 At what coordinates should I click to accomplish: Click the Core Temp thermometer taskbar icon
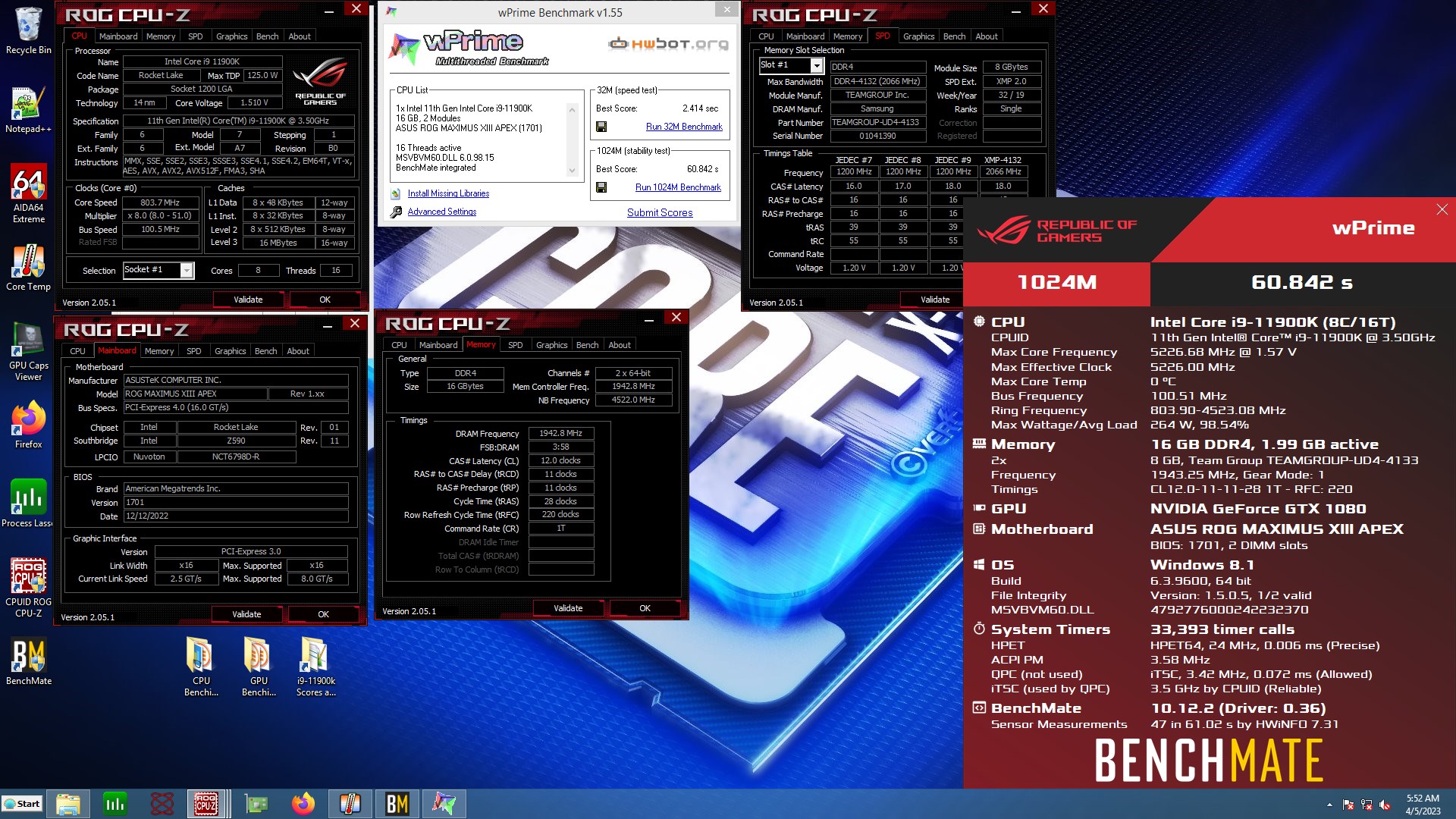pos(350,804)
